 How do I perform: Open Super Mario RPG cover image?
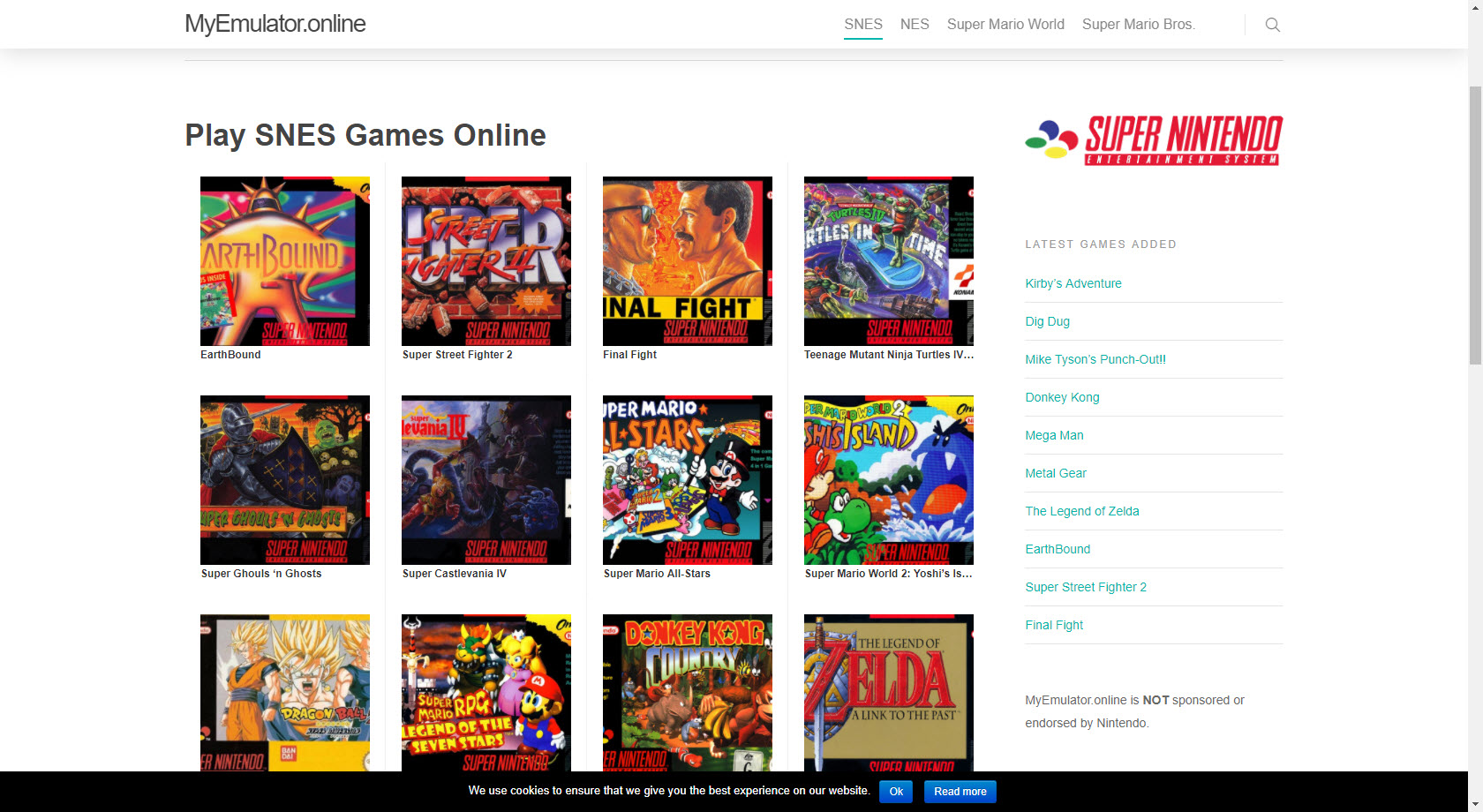(486, 693)
